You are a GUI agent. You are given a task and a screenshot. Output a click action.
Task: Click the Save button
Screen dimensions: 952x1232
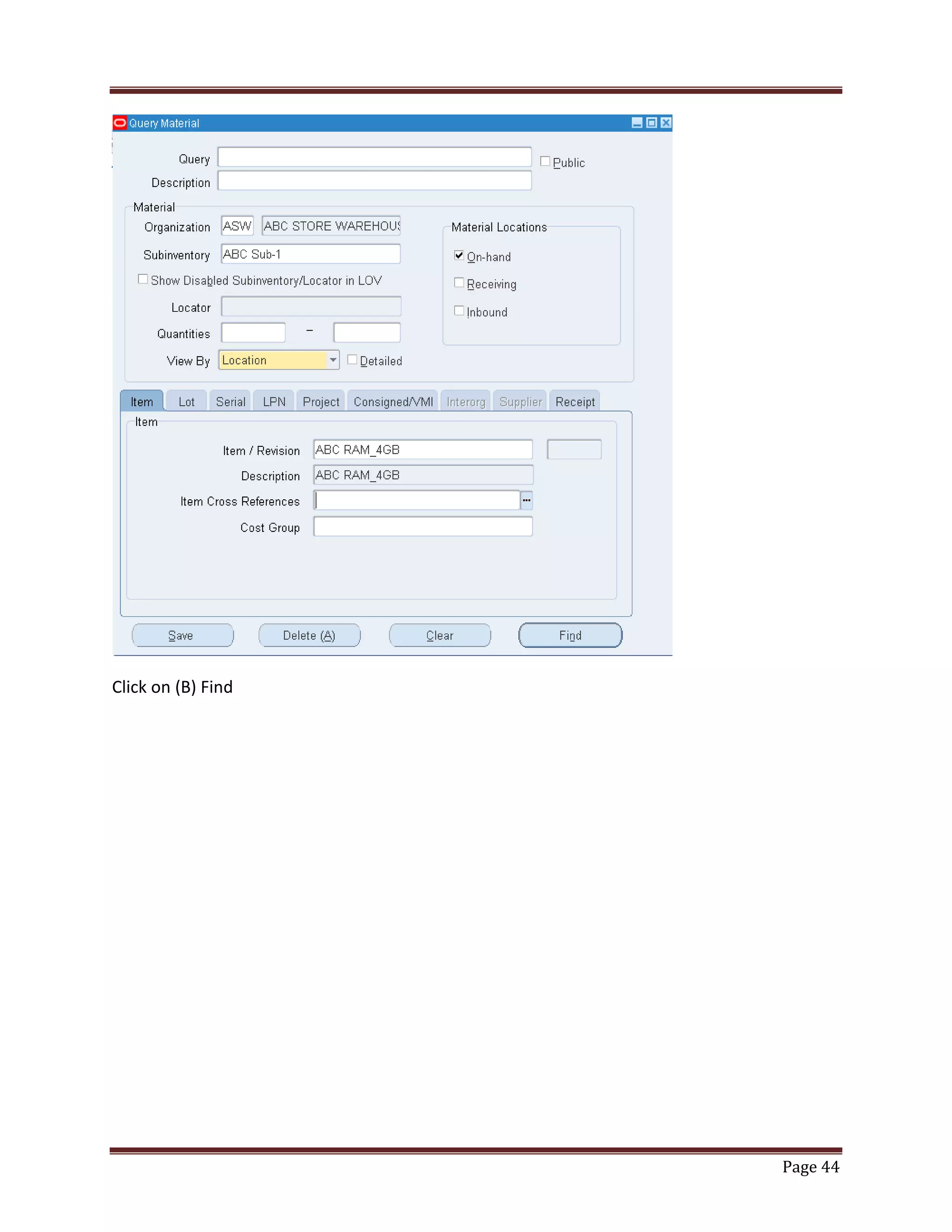tap(182, 636)
